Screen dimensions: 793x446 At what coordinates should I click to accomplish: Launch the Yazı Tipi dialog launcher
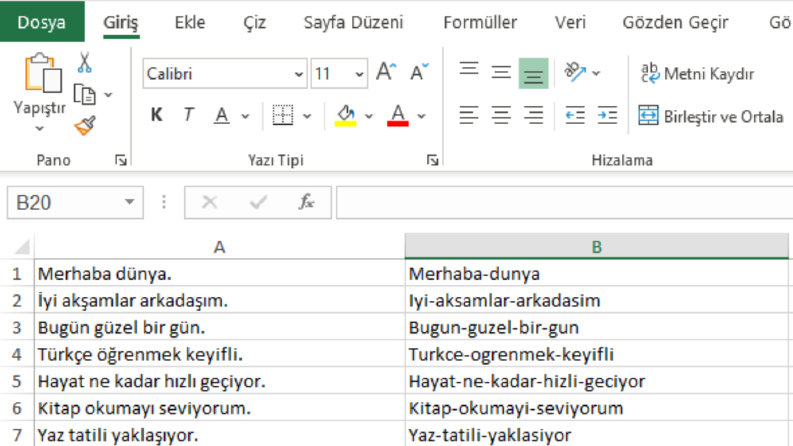pos(432,160)
